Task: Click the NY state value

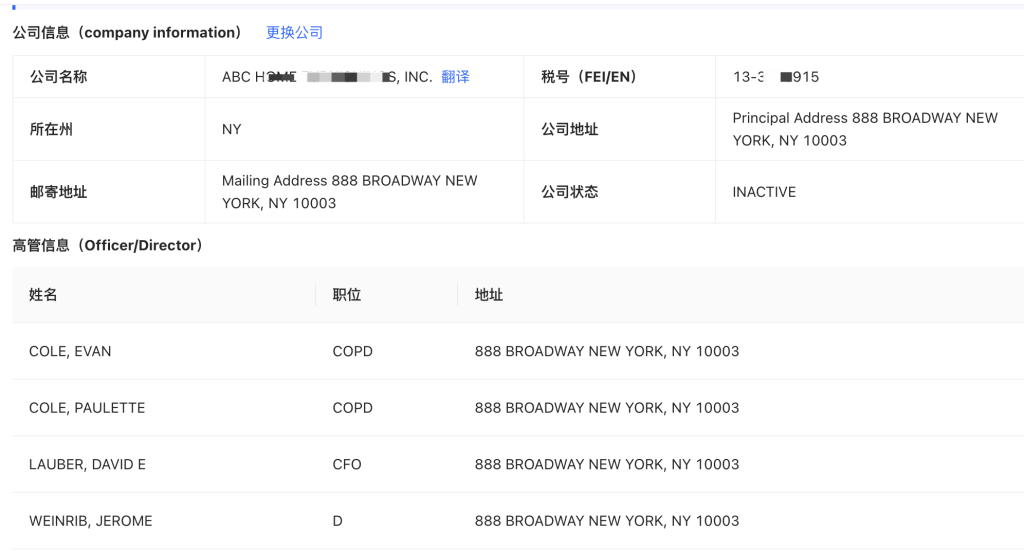Action: tap(232, 129)
